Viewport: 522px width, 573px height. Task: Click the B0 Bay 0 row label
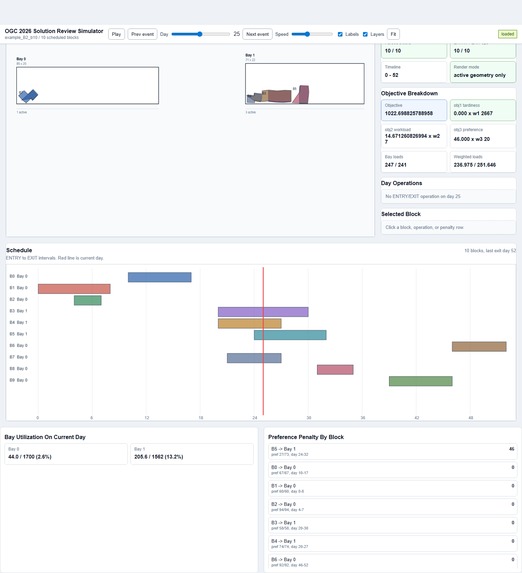pos(18,276)
